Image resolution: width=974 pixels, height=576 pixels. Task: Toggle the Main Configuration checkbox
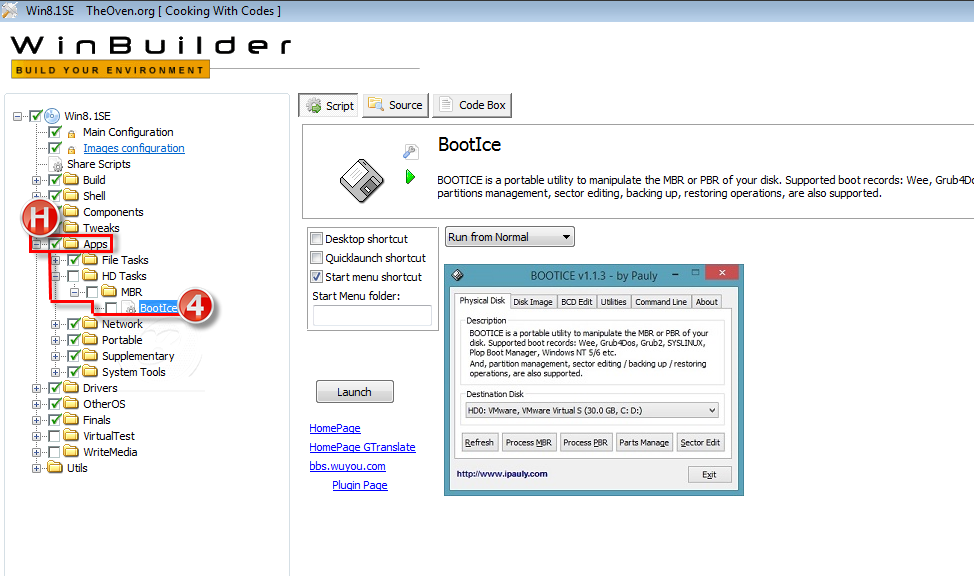(x=55, y=132)
